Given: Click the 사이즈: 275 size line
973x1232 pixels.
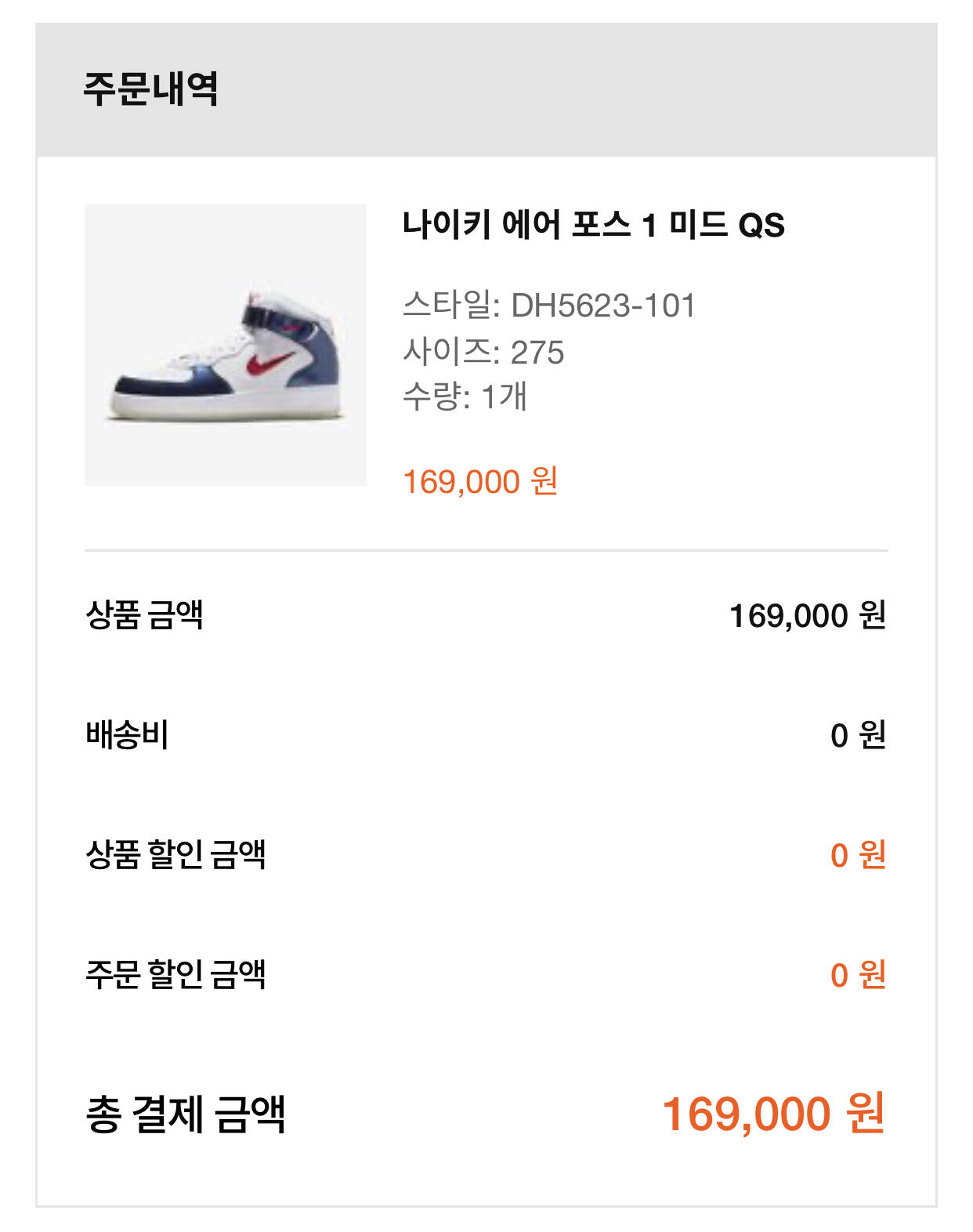Looking at the screenshot, I should pos(483,352).
